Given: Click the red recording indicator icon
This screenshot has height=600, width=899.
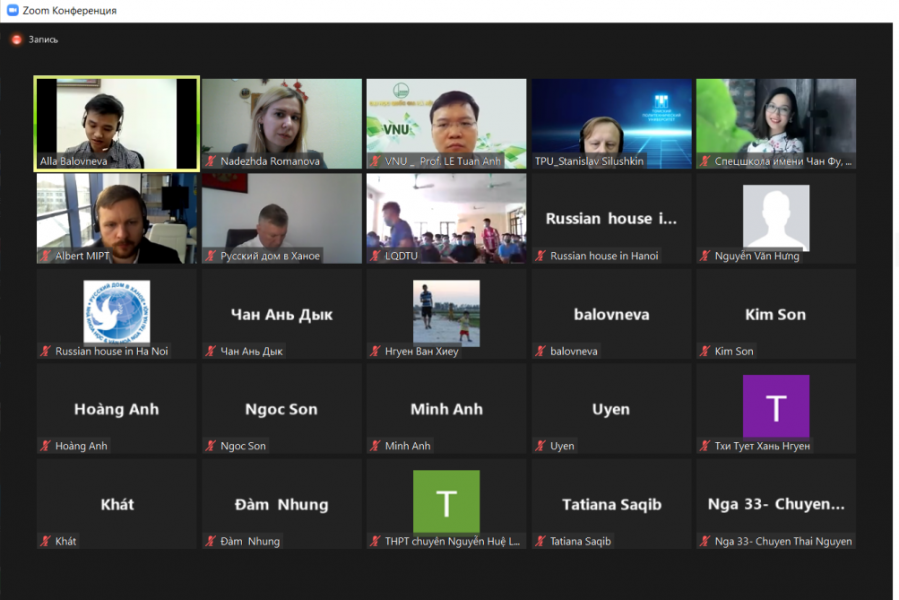Looking at the screenshot, I should coord(16,40).
